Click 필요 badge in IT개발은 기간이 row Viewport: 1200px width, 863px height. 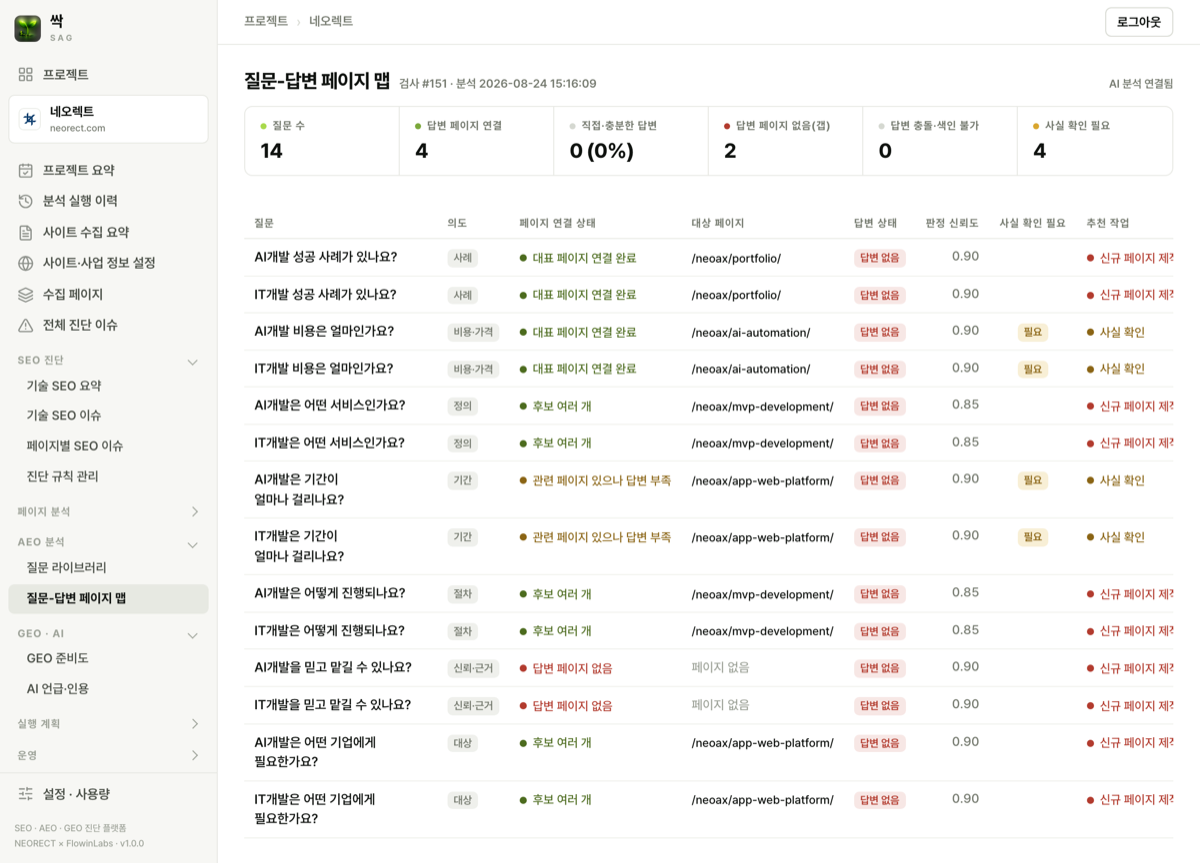[x=1033, y=537]
